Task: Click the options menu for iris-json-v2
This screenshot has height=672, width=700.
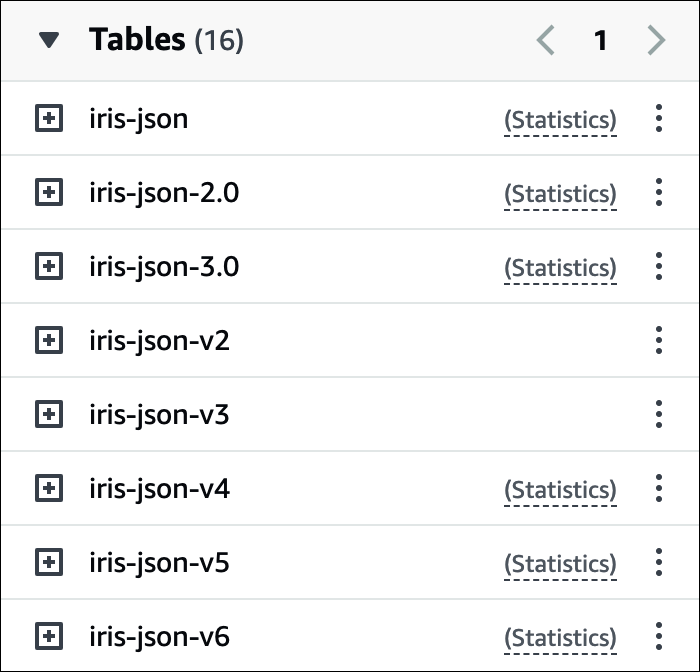Action: click(x=658, y=341)
